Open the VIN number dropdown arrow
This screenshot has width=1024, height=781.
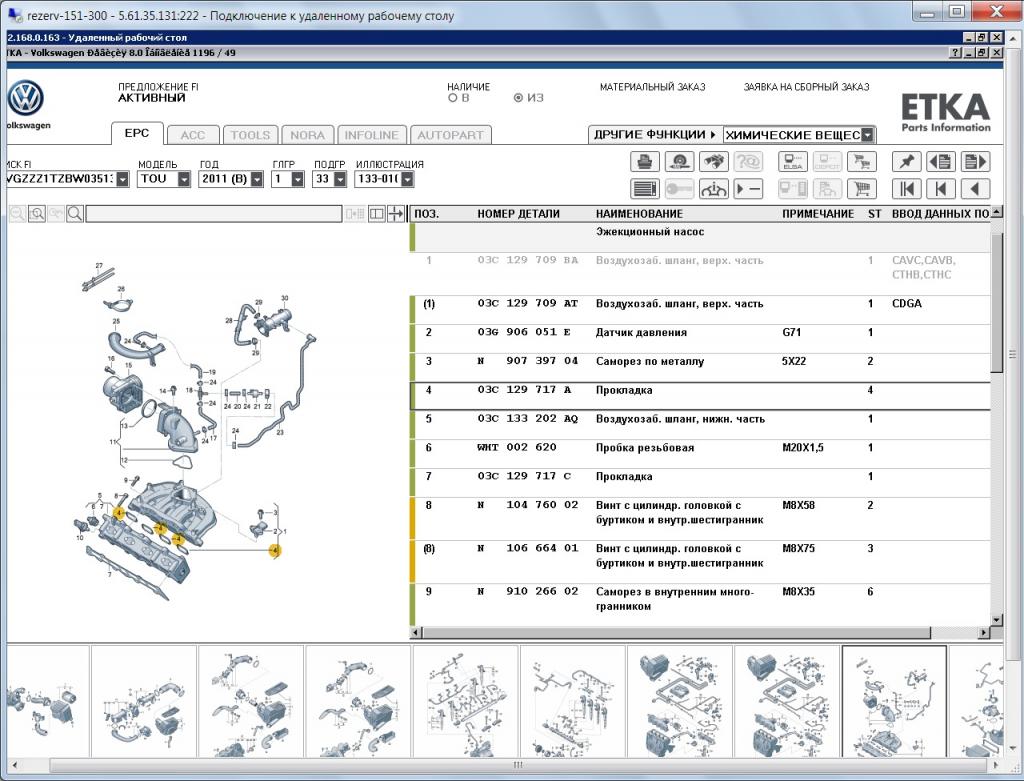tap(123, 179)
